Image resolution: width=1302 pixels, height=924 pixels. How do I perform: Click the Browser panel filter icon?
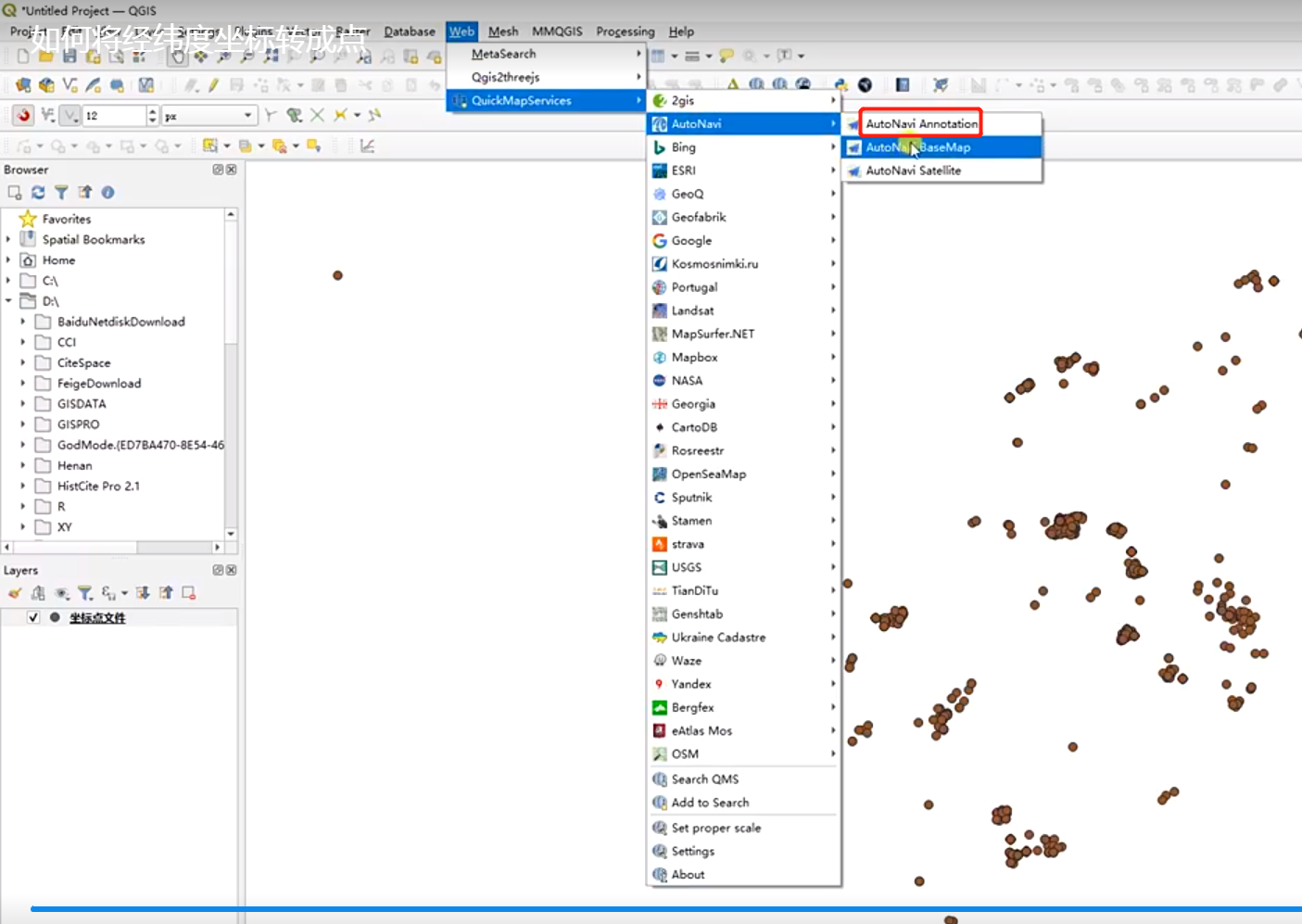coord(61,192)
